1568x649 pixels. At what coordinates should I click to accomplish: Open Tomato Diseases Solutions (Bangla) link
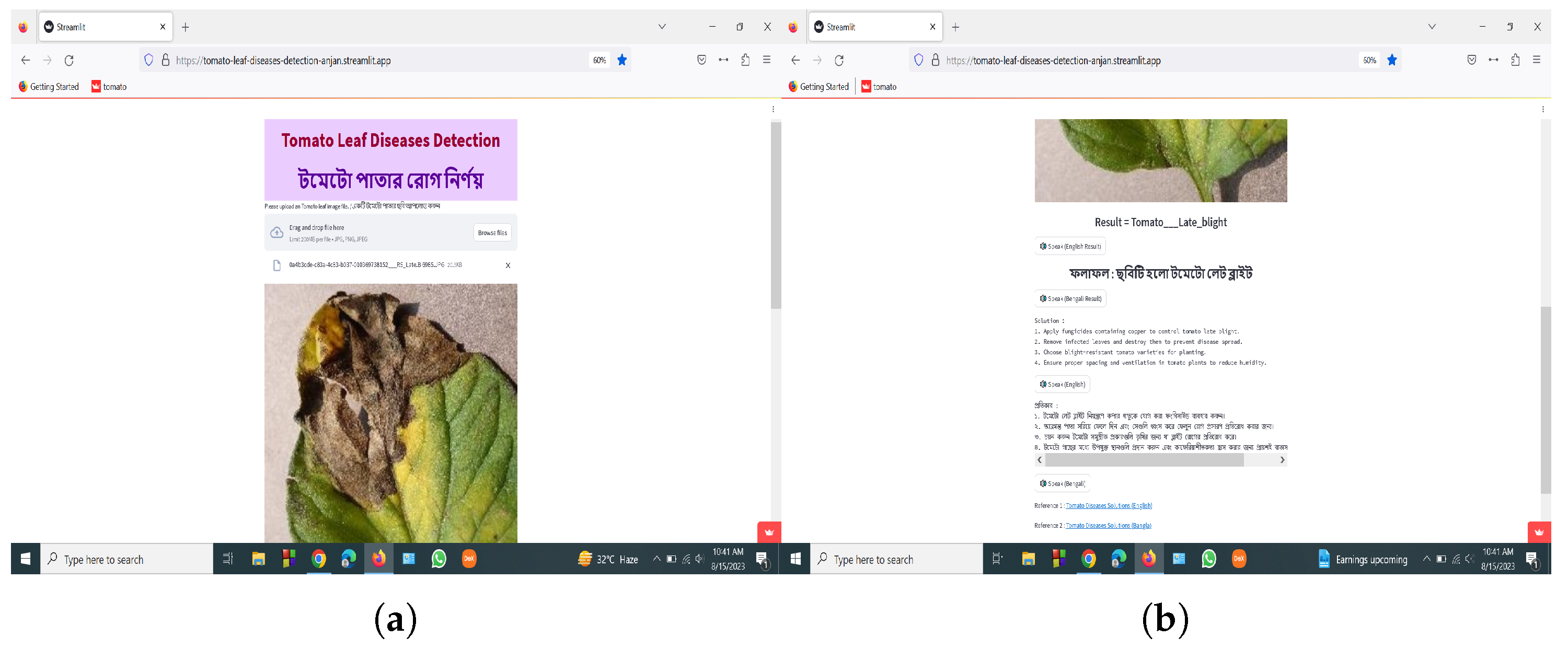tap(1108, 525)
